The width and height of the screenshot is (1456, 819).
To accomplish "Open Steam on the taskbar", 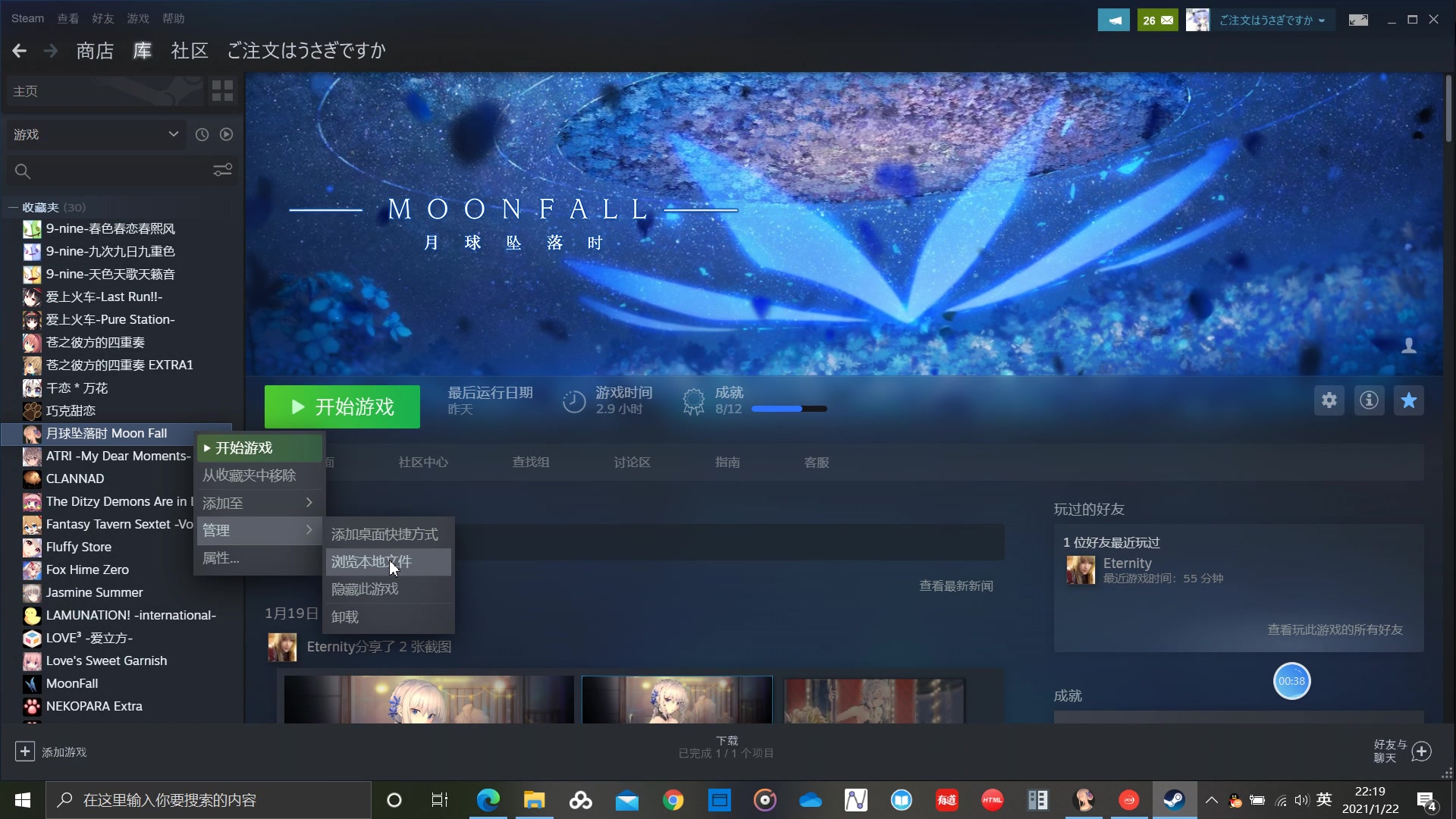I will tap(1174, 800).
